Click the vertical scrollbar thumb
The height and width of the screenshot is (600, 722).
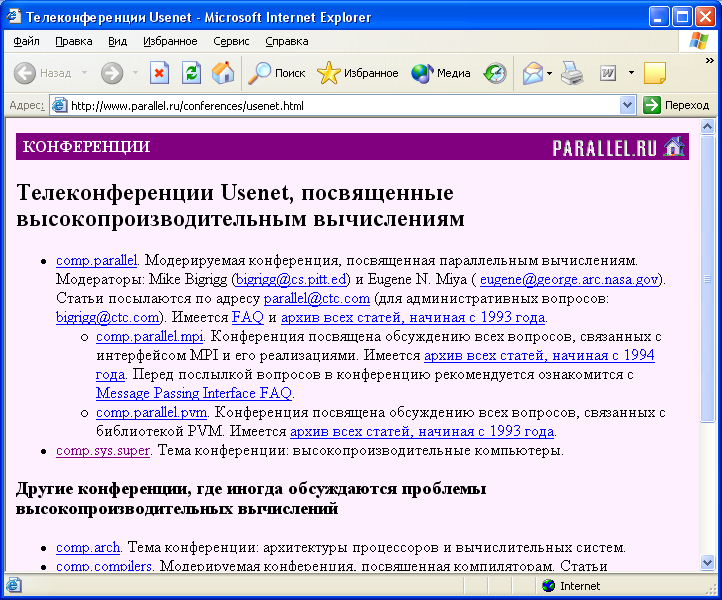point(707,278)
